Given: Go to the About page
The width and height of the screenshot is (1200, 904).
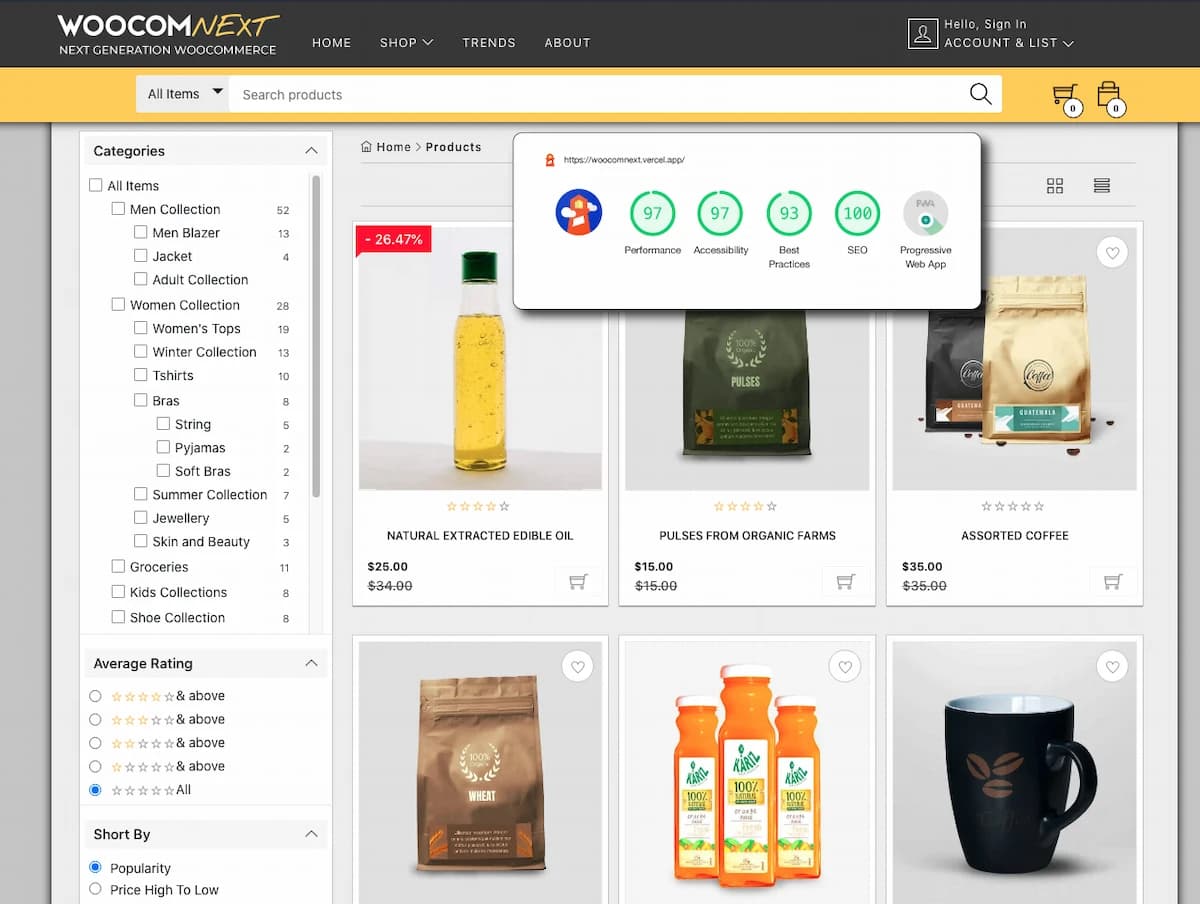Looking at the screenshot, I should point(567,43).
